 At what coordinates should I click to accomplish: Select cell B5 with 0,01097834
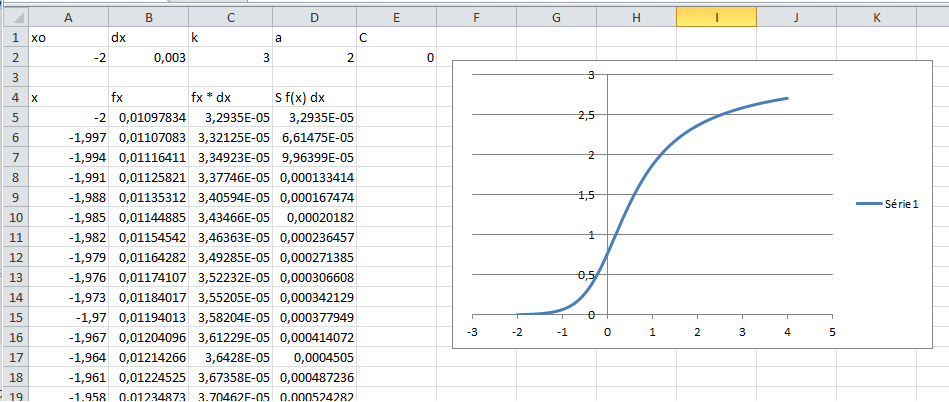148,117
